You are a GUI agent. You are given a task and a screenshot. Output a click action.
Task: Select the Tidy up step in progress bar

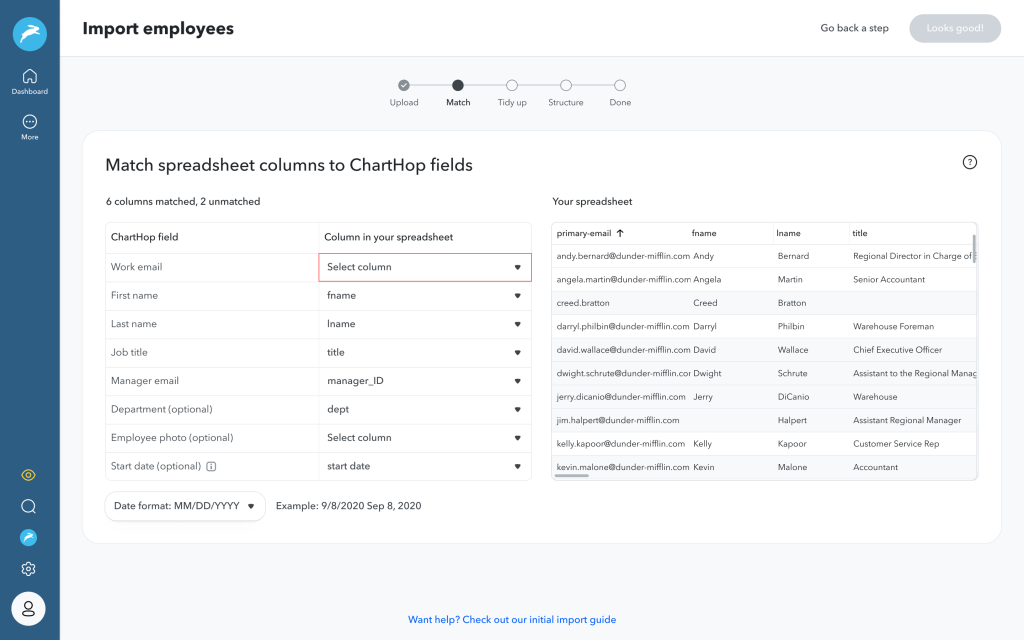pos(511,86)
